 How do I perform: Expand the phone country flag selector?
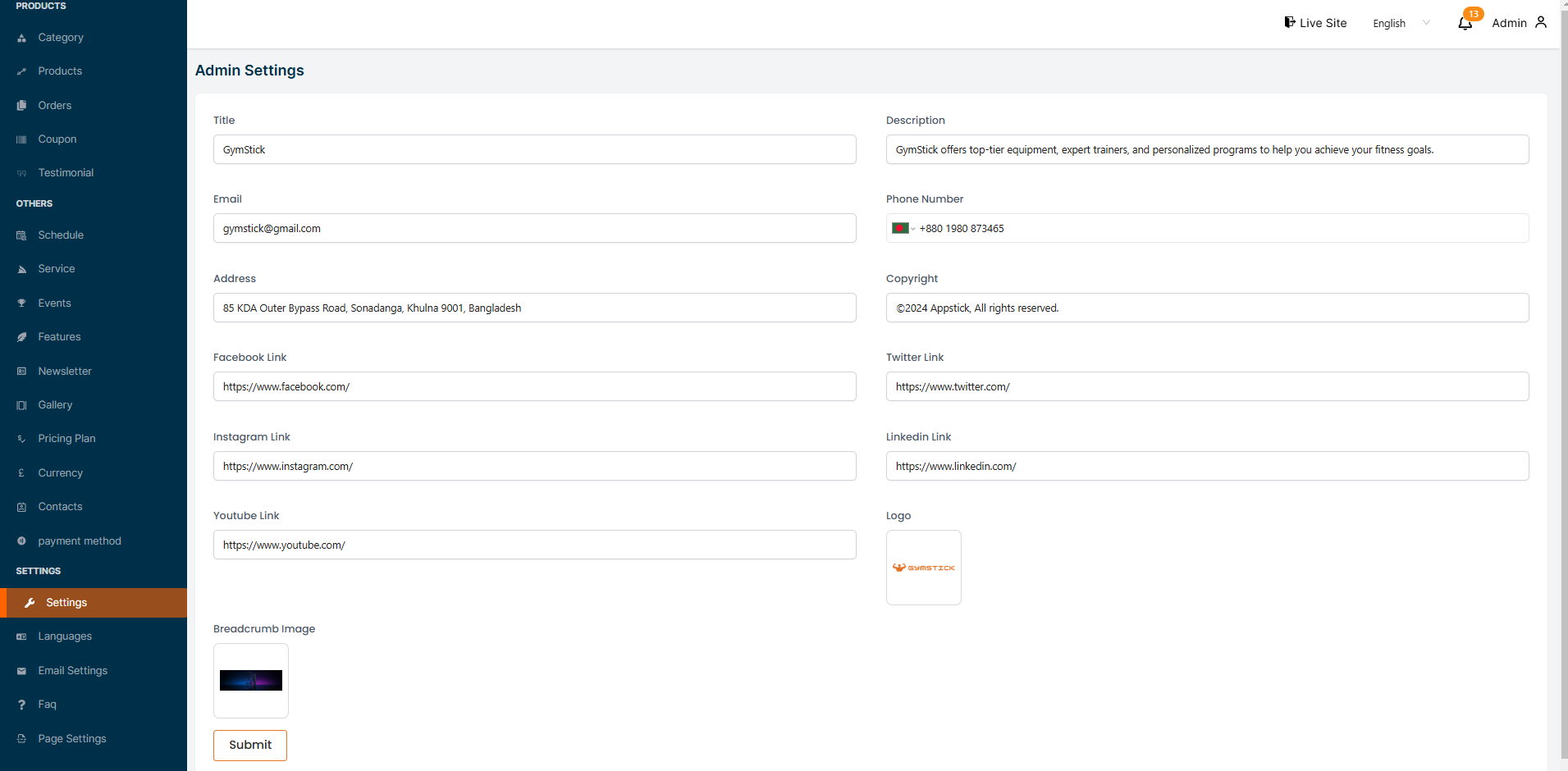click(x=903, y=229)
